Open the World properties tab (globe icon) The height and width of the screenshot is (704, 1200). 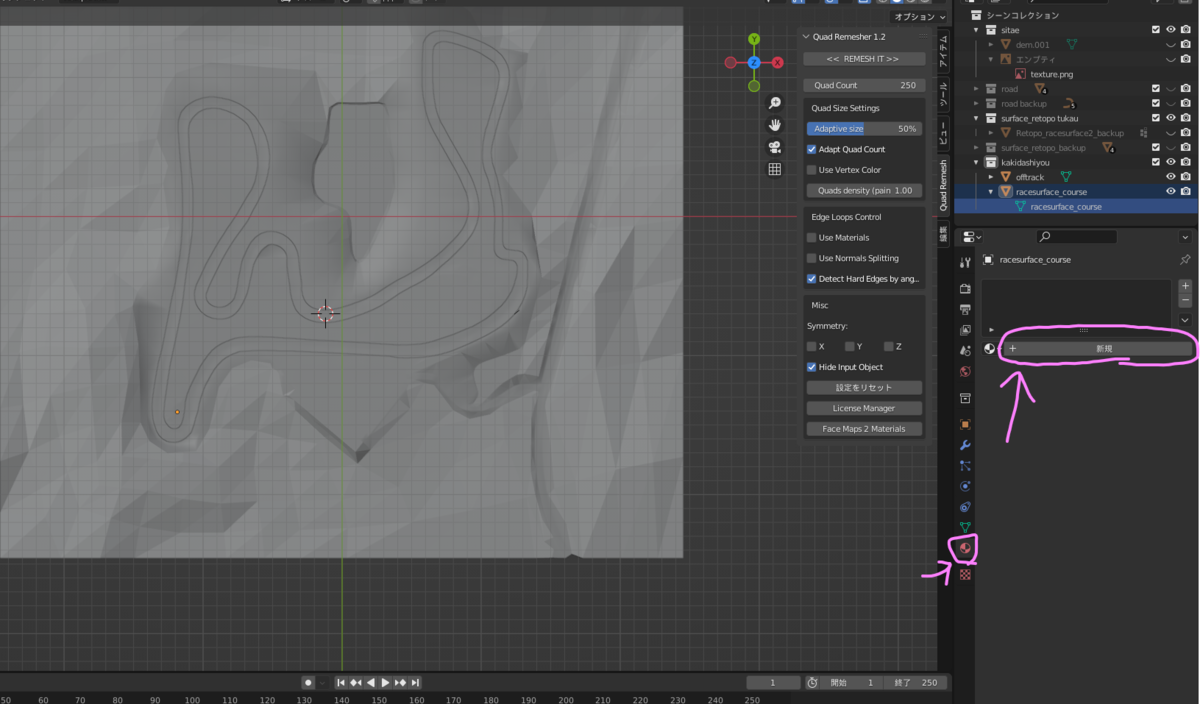pos(965,372)
